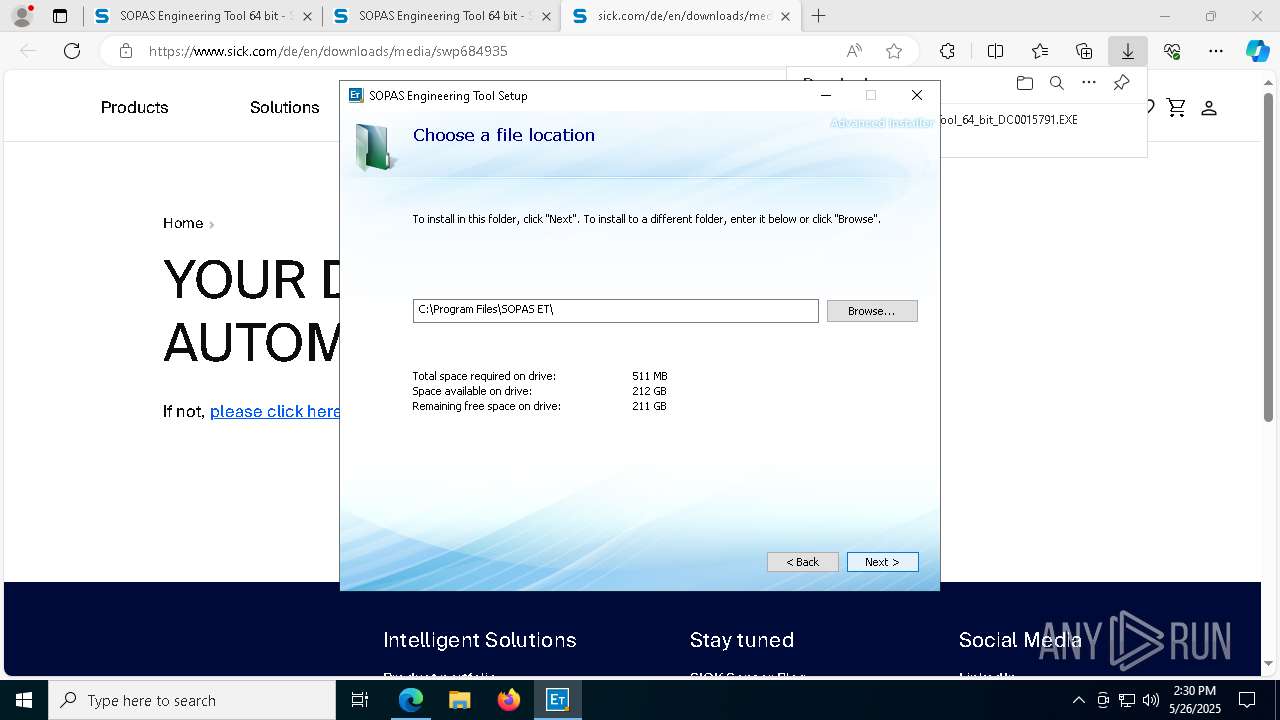Pin the downloads panel
The image size is (1280, 720).
(x=1121, y=83)
